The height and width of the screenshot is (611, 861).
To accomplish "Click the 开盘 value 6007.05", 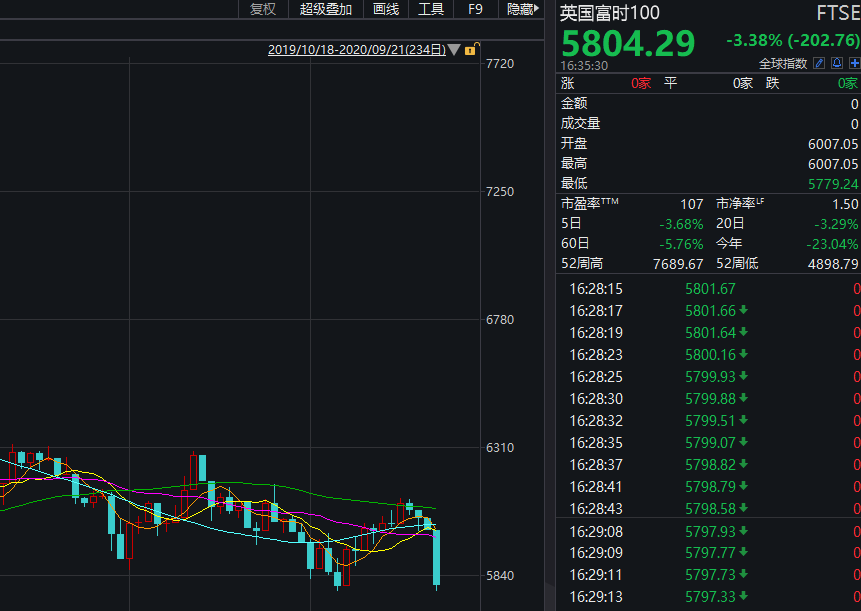I will [x=832, y=144].
